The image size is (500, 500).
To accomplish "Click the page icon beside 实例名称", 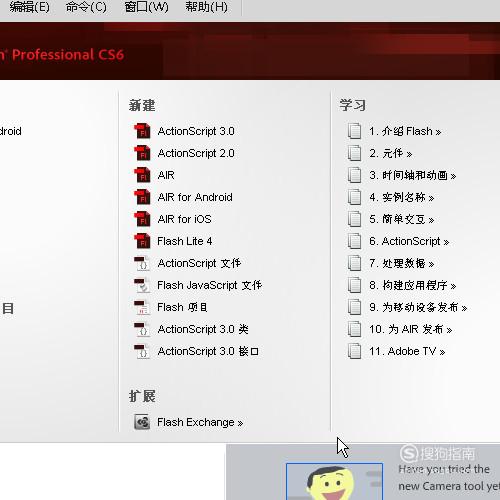I will coord(354,197).
